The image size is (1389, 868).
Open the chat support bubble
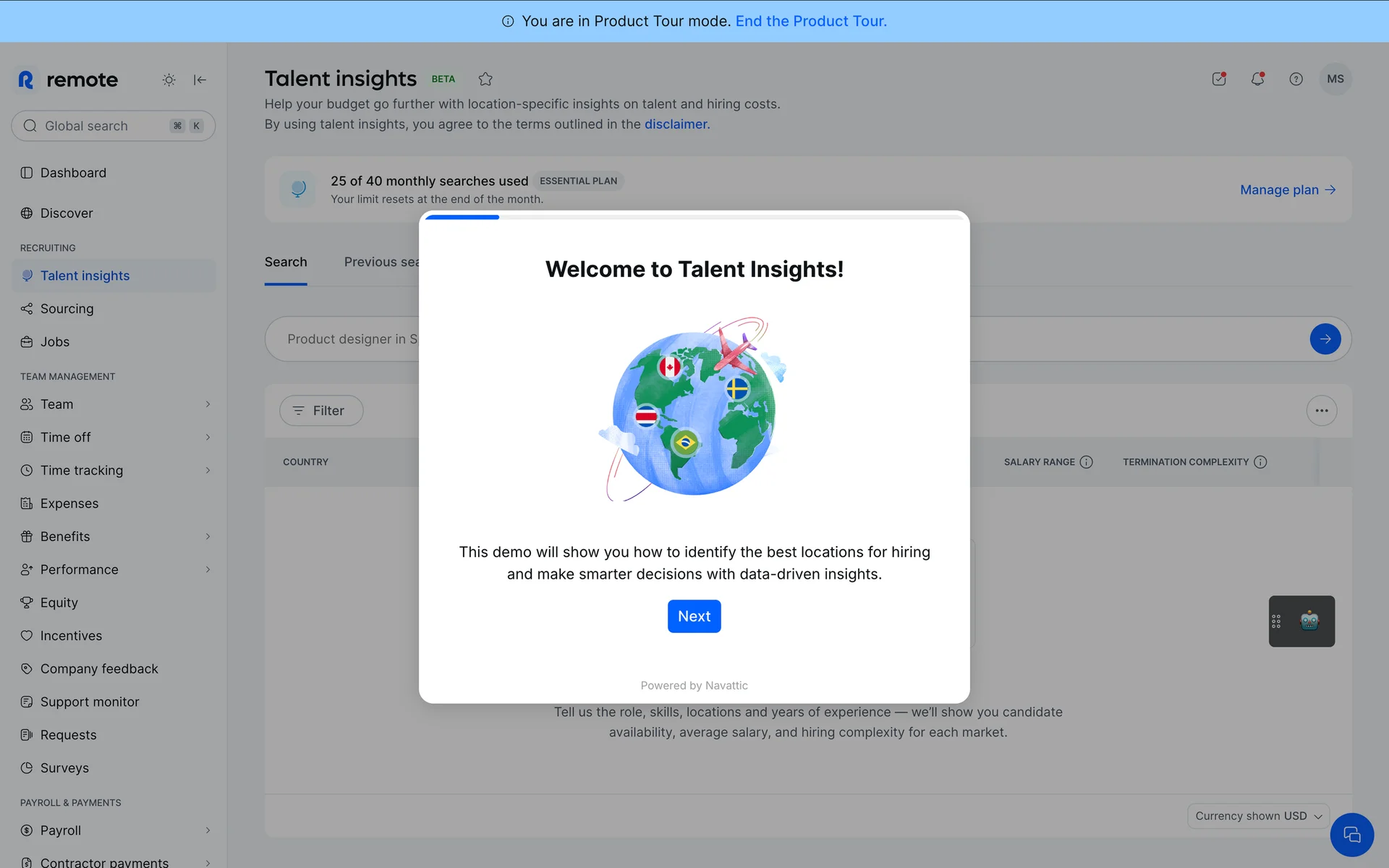(1351, 835)
